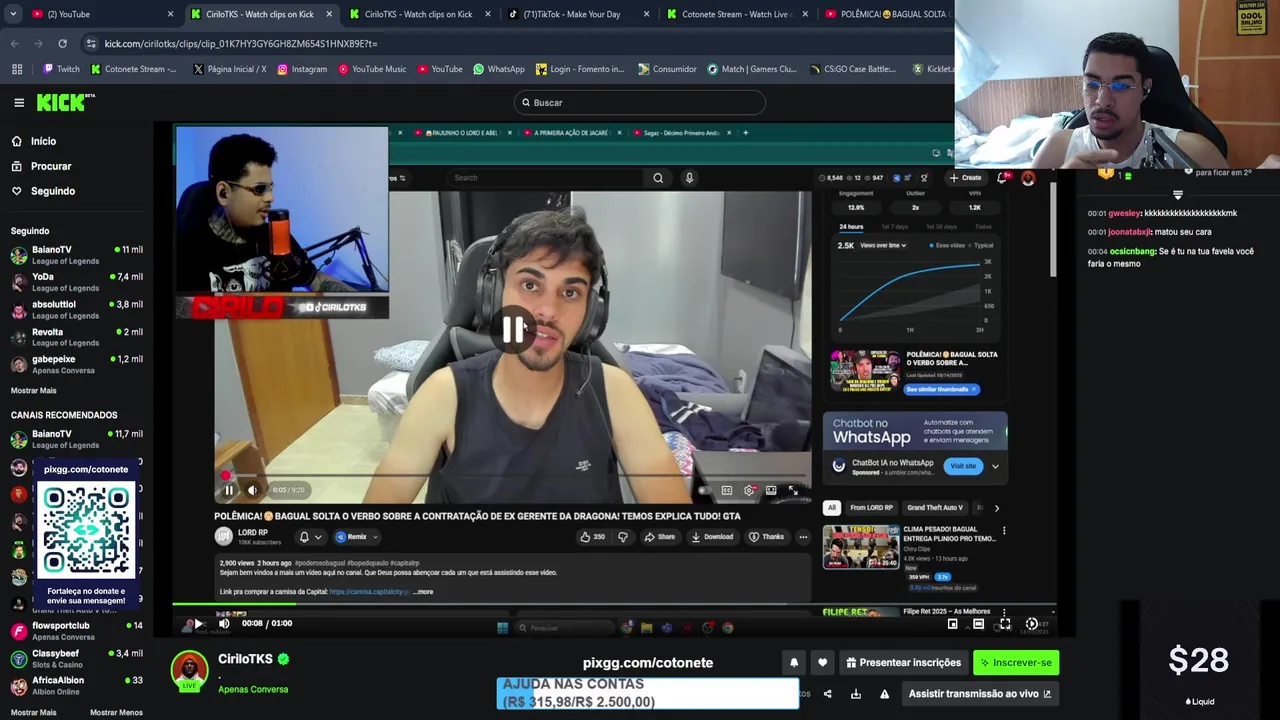
Task: Open the three-dot menu next to Thanks
Action: tap(802, 537)
